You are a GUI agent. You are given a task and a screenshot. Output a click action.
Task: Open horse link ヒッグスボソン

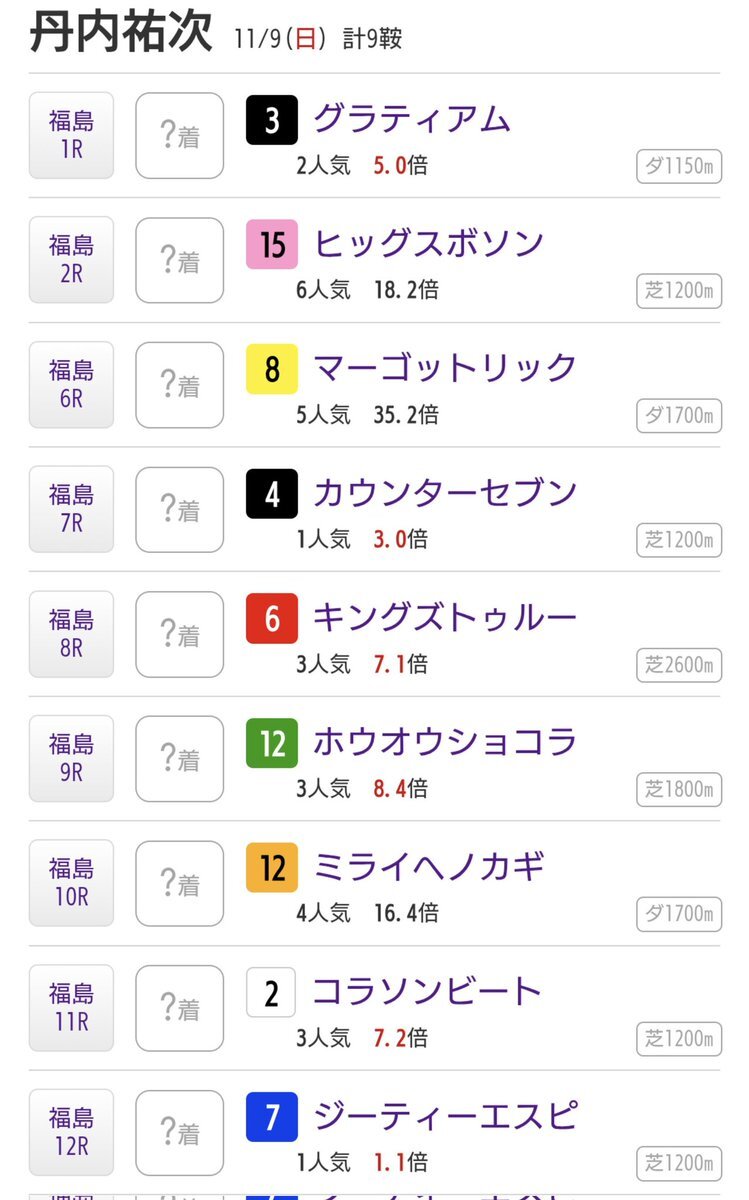[429, 243]
